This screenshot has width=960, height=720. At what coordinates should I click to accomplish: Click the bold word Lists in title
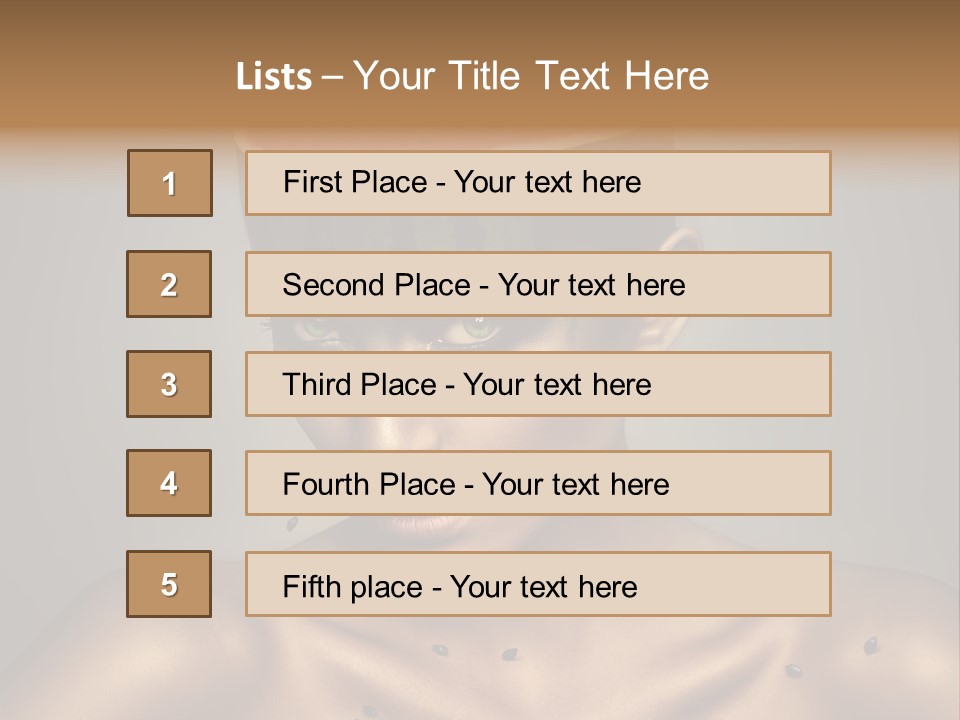[274, 77]
